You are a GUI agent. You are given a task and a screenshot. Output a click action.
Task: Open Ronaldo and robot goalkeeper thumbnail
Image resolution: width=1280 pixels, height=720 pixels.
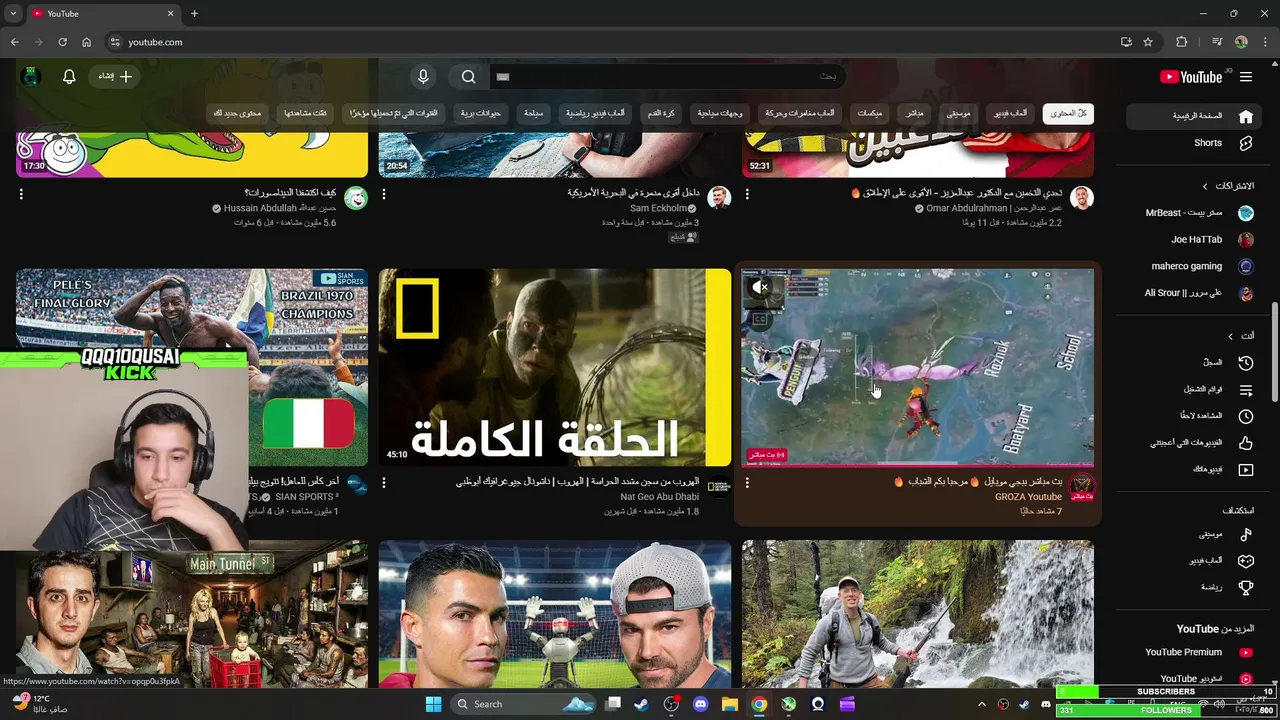[x=555, y=614]
